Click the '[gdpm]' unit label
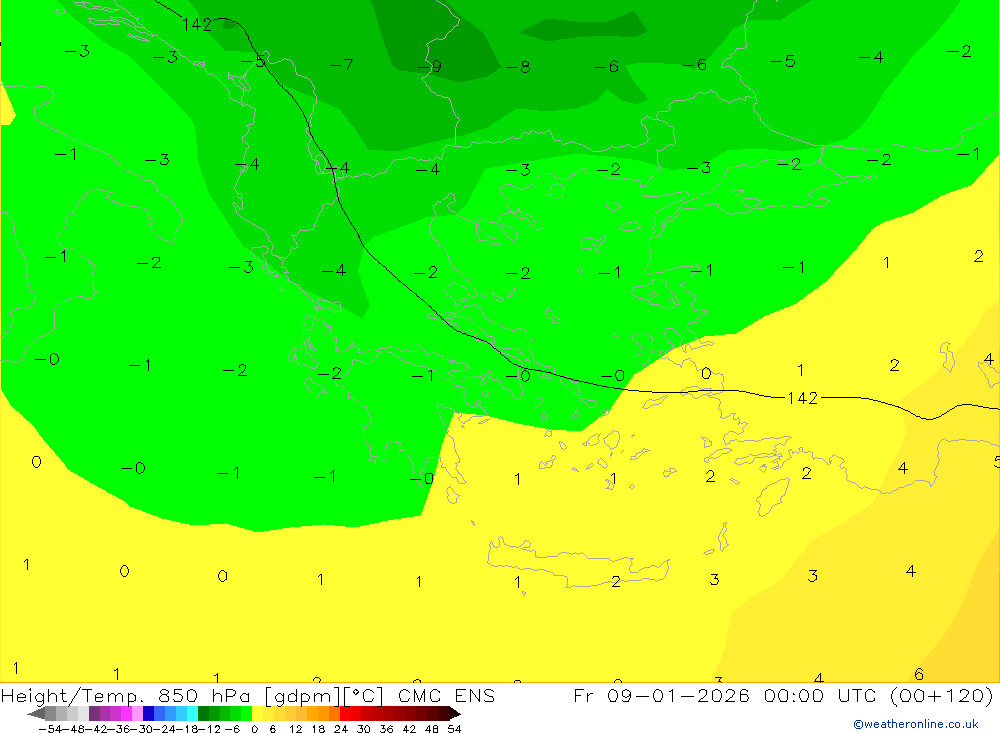 tap(303, 696)
